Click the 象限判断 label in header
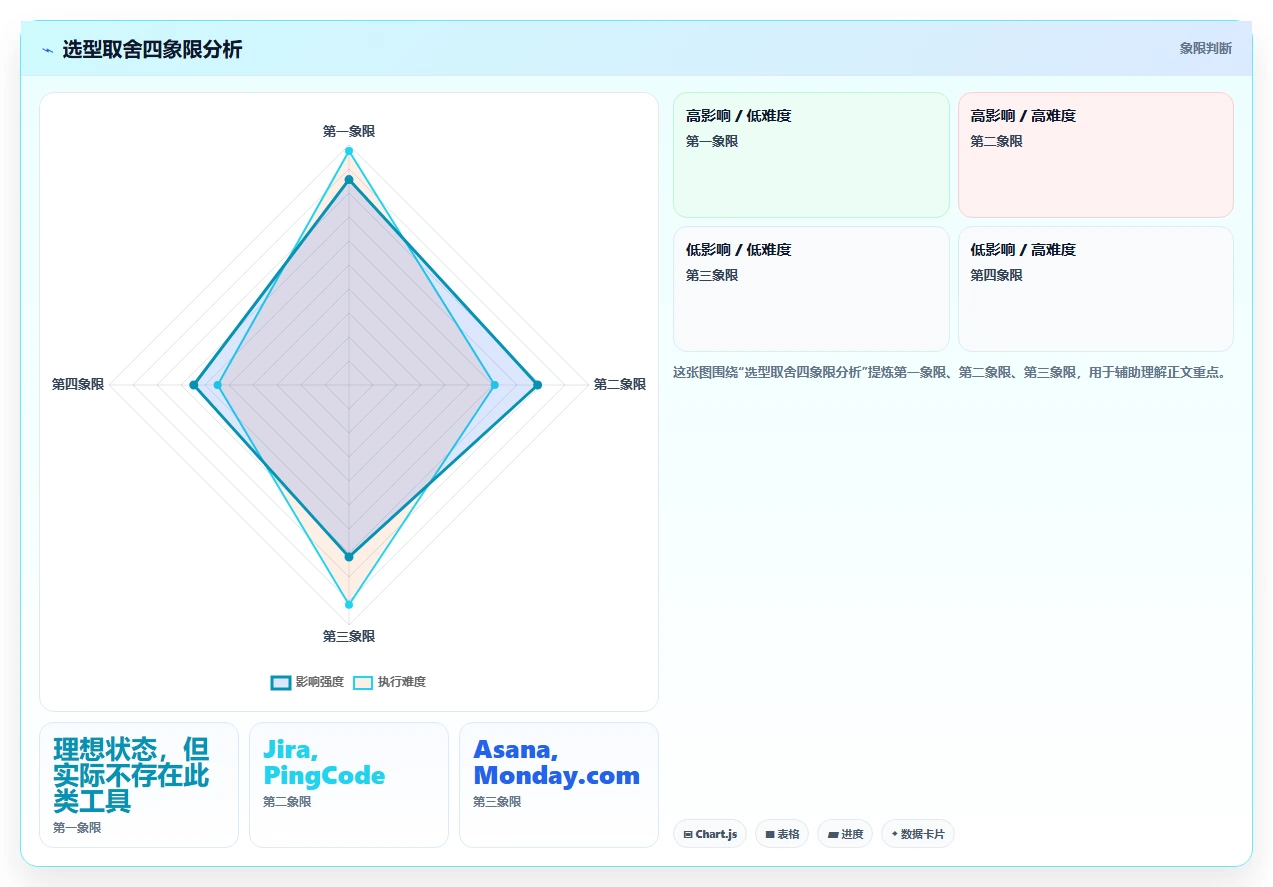Viewport: 1273px width, 887px height. (1205, 48)
